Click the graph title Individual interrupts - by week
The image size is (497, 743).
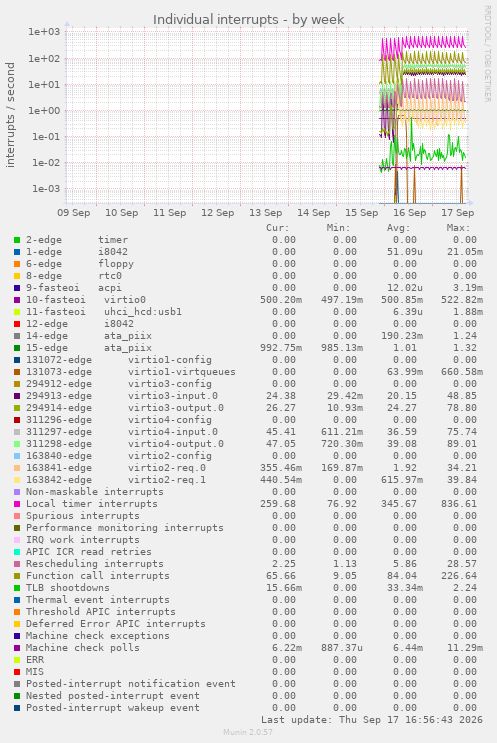point(248,20)
